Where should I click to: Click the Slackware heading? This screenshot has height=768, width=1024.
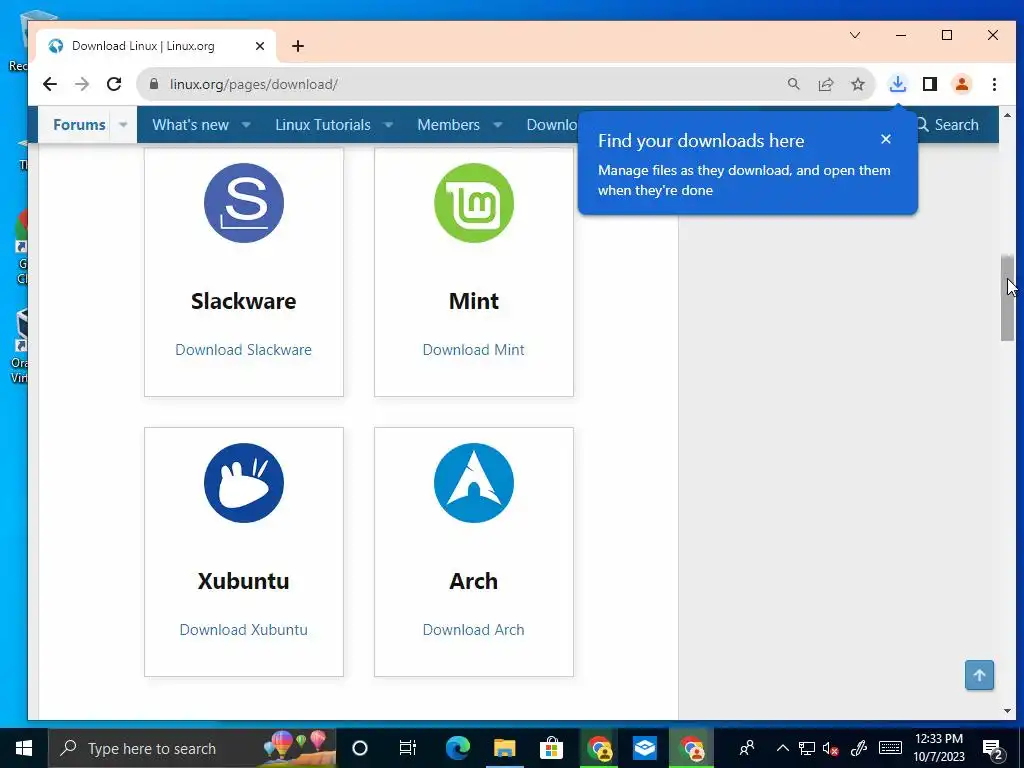(244, 301)
